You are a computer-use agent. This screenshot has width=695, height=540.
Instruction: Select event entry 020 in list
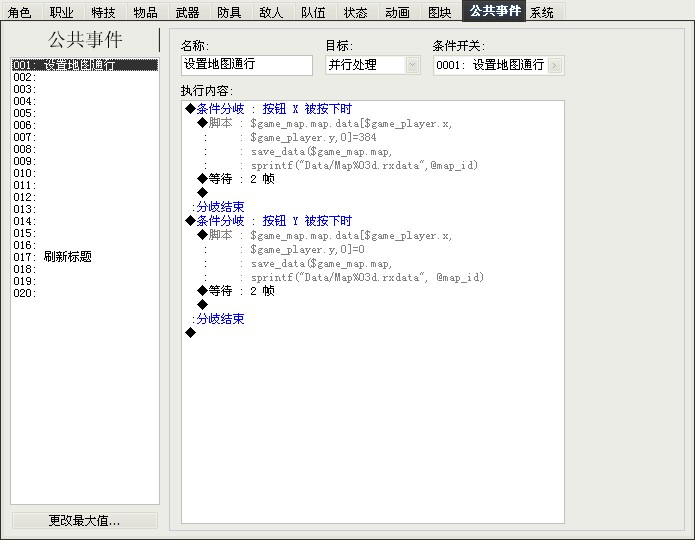coord(85,293)
